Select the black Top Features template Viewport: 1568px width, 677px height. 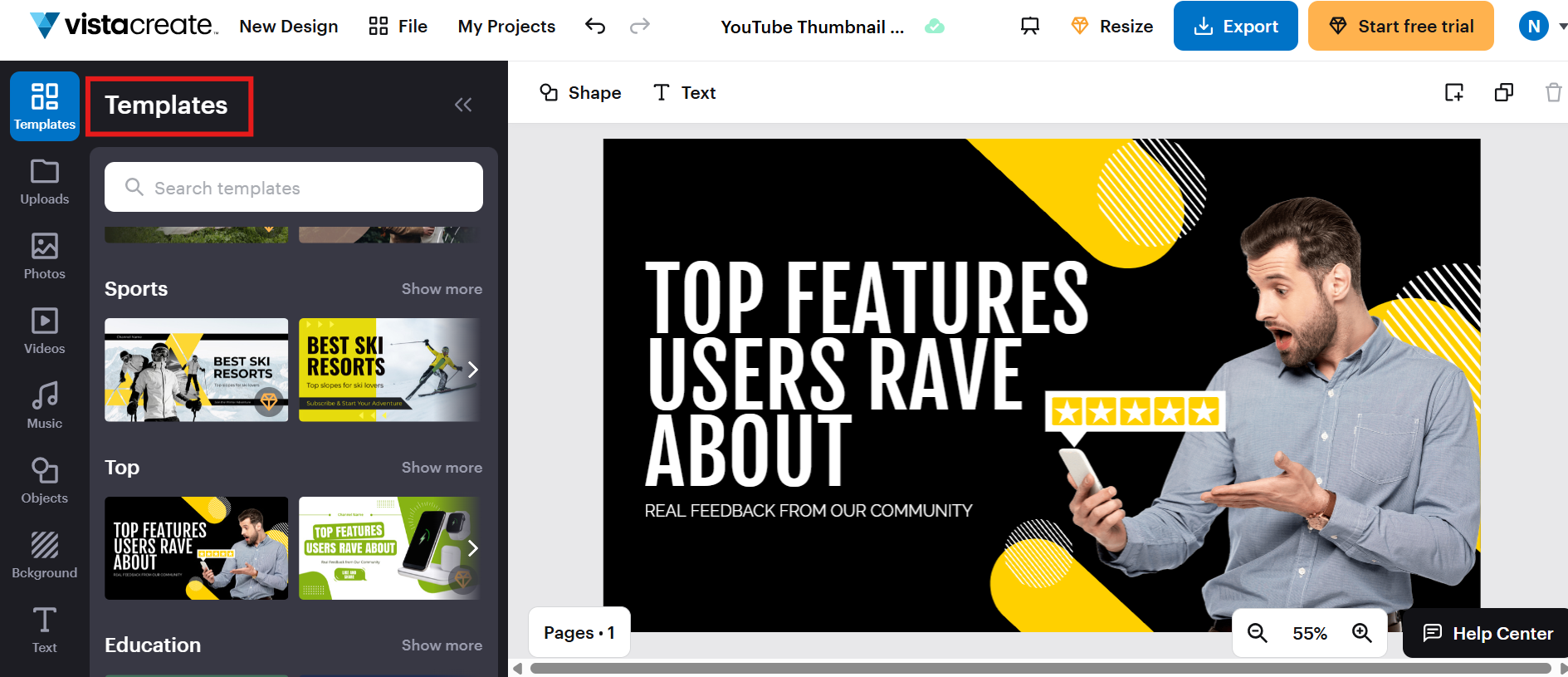197,548
